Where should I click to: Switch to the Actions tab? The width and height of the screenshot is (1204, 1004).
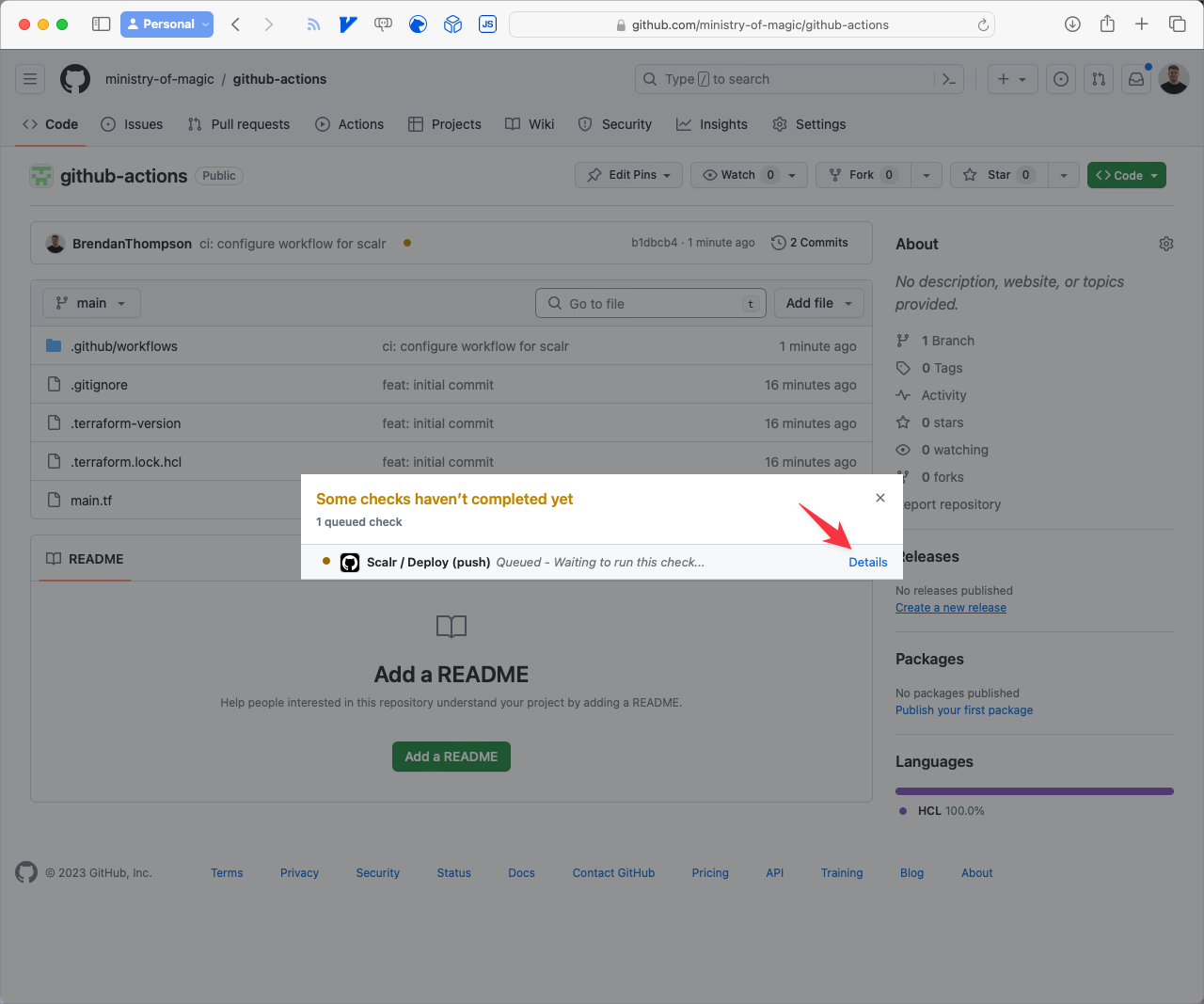coord(350,124)
